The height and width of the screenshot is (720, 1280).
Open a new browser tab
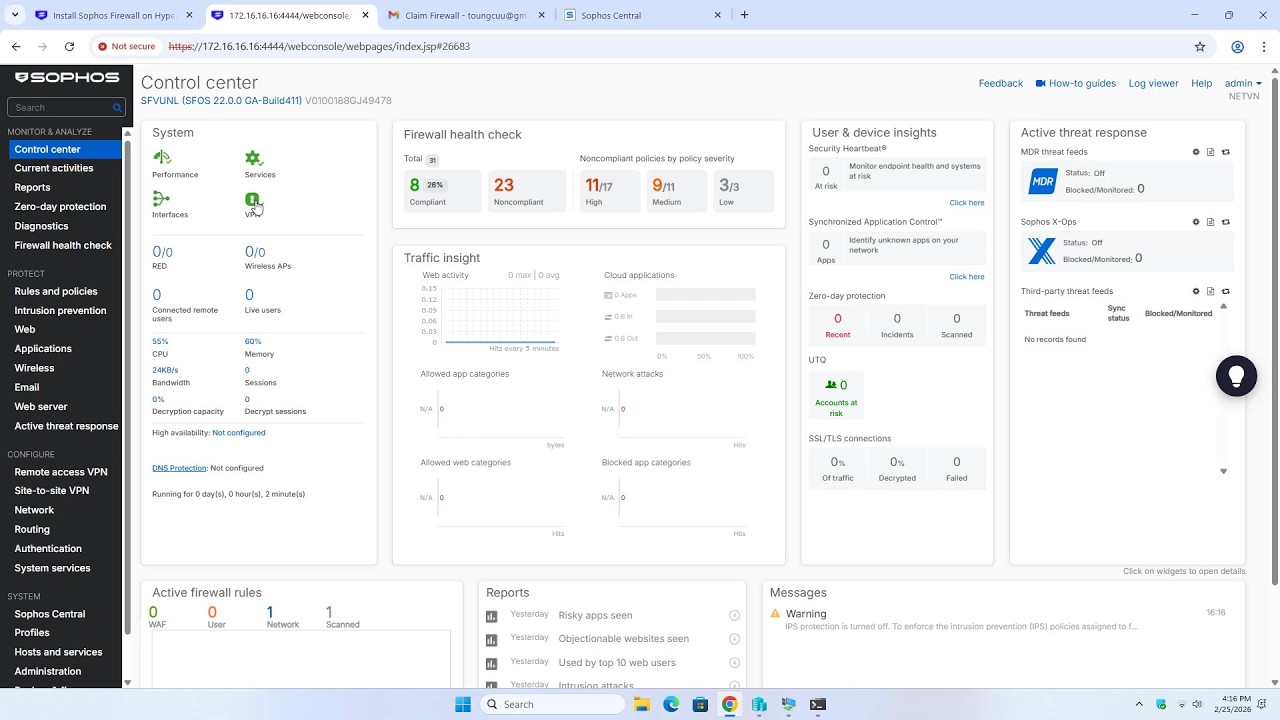[744, 15]
